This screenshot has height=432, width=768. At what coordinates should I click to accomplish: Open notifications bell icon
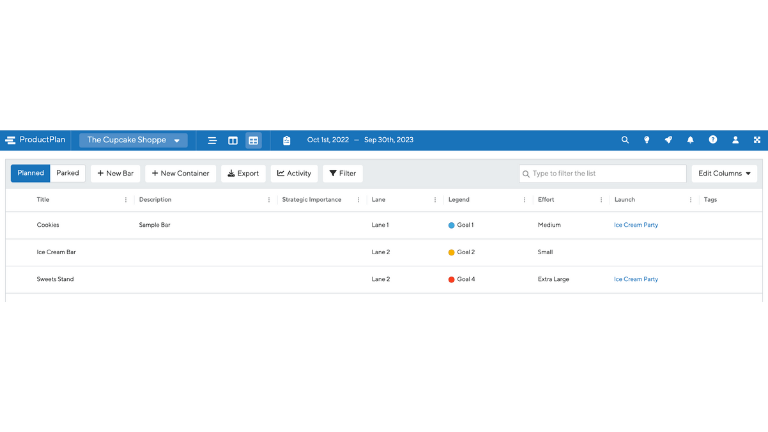(x=690, y=140)
